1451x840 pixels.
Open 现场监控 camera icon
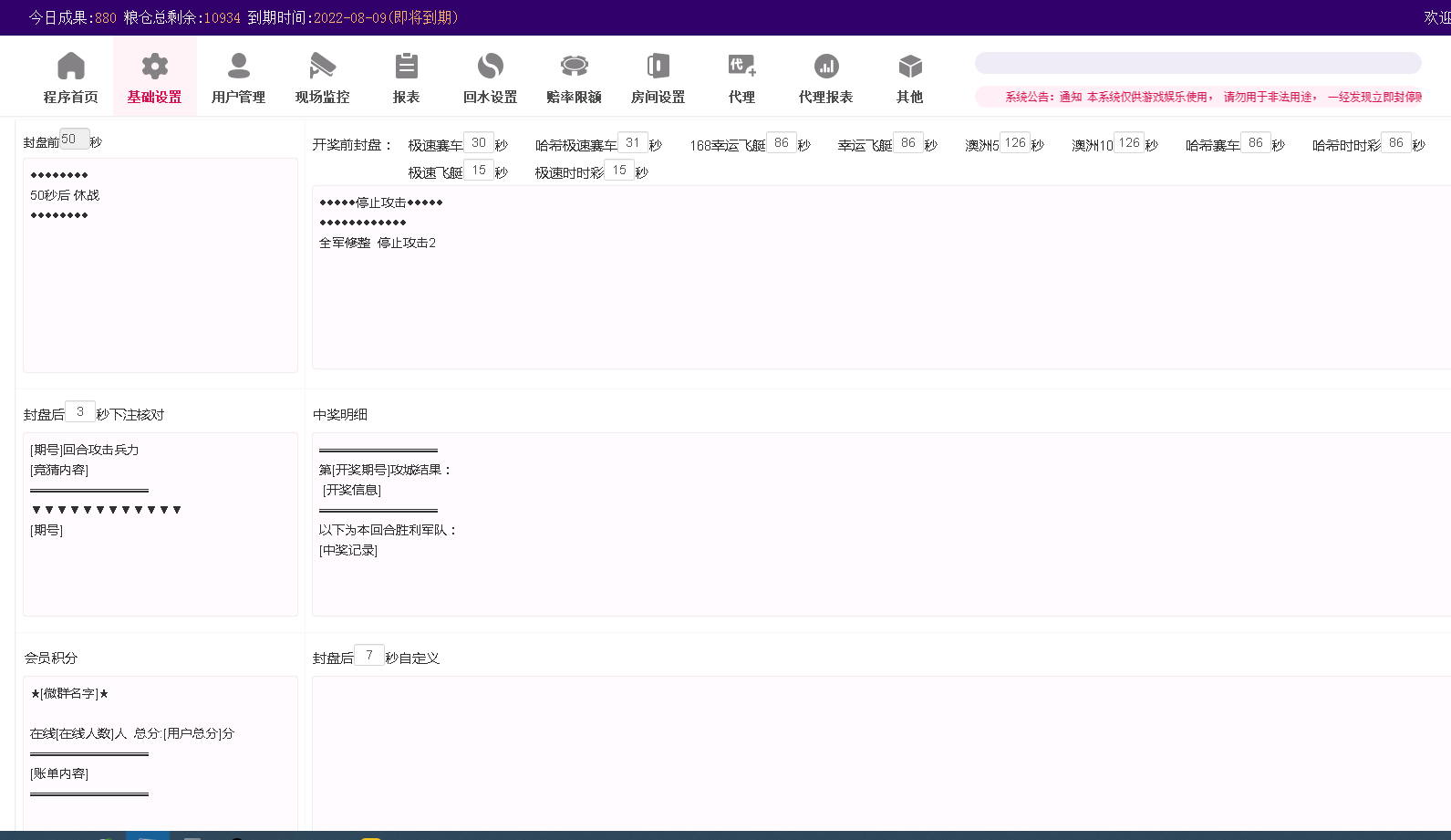point(322,67)
